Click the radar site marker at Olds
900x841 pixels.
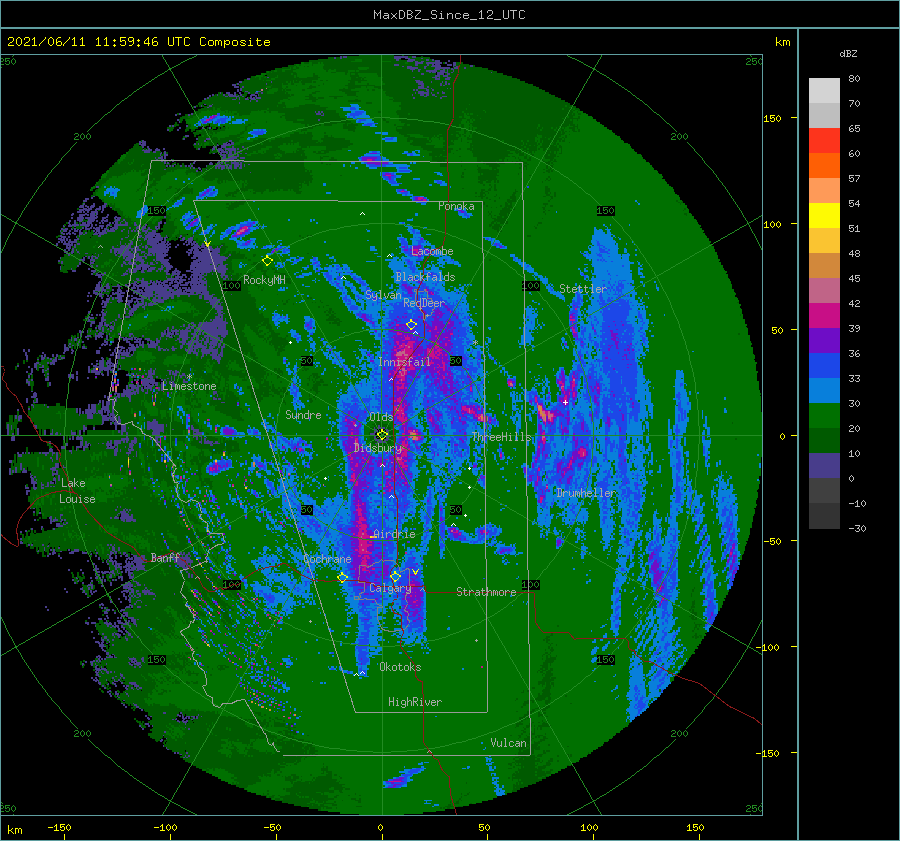coord(382,435)
